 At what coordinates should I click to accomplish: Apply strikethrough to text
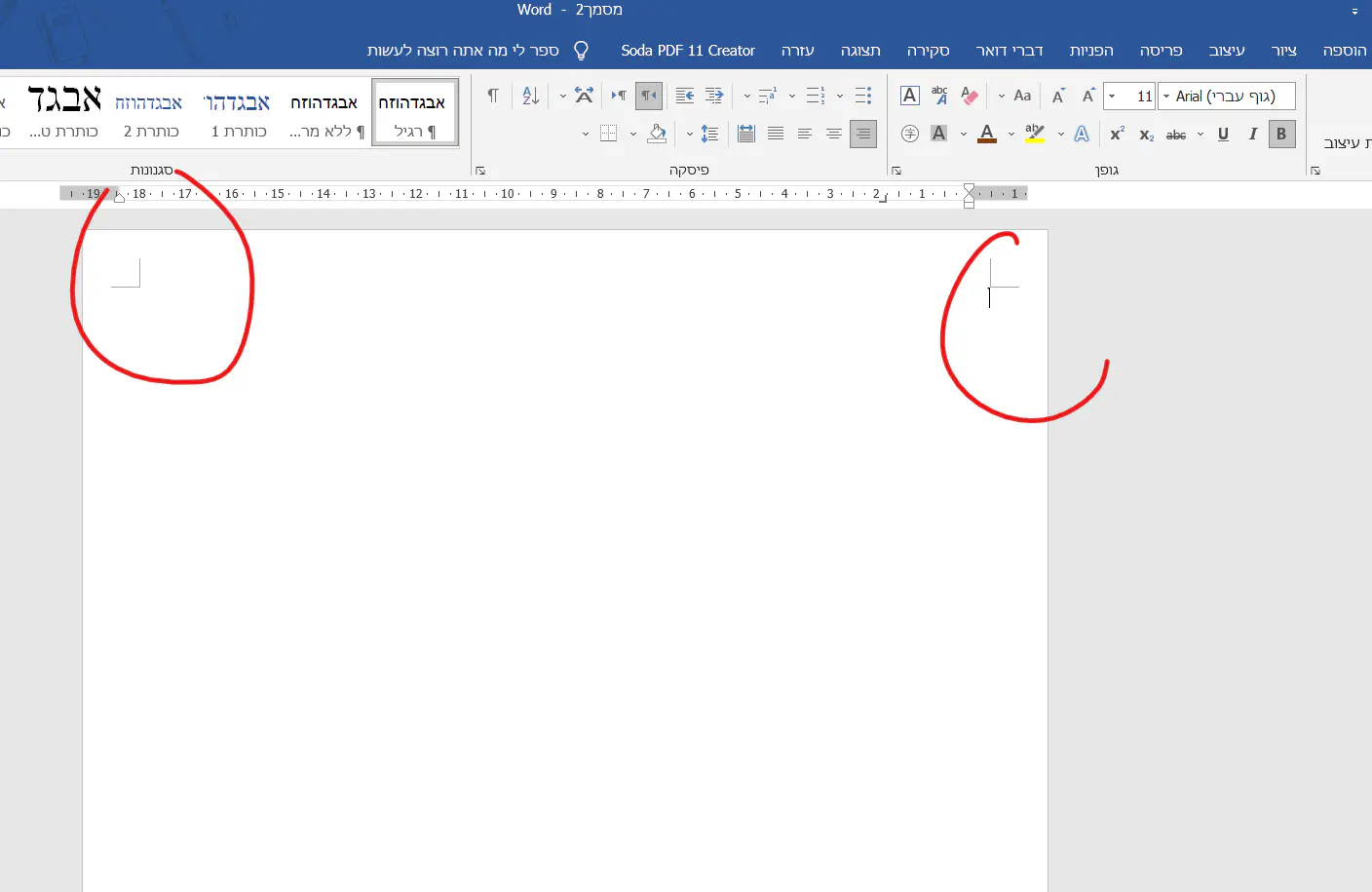(1176, 135)
